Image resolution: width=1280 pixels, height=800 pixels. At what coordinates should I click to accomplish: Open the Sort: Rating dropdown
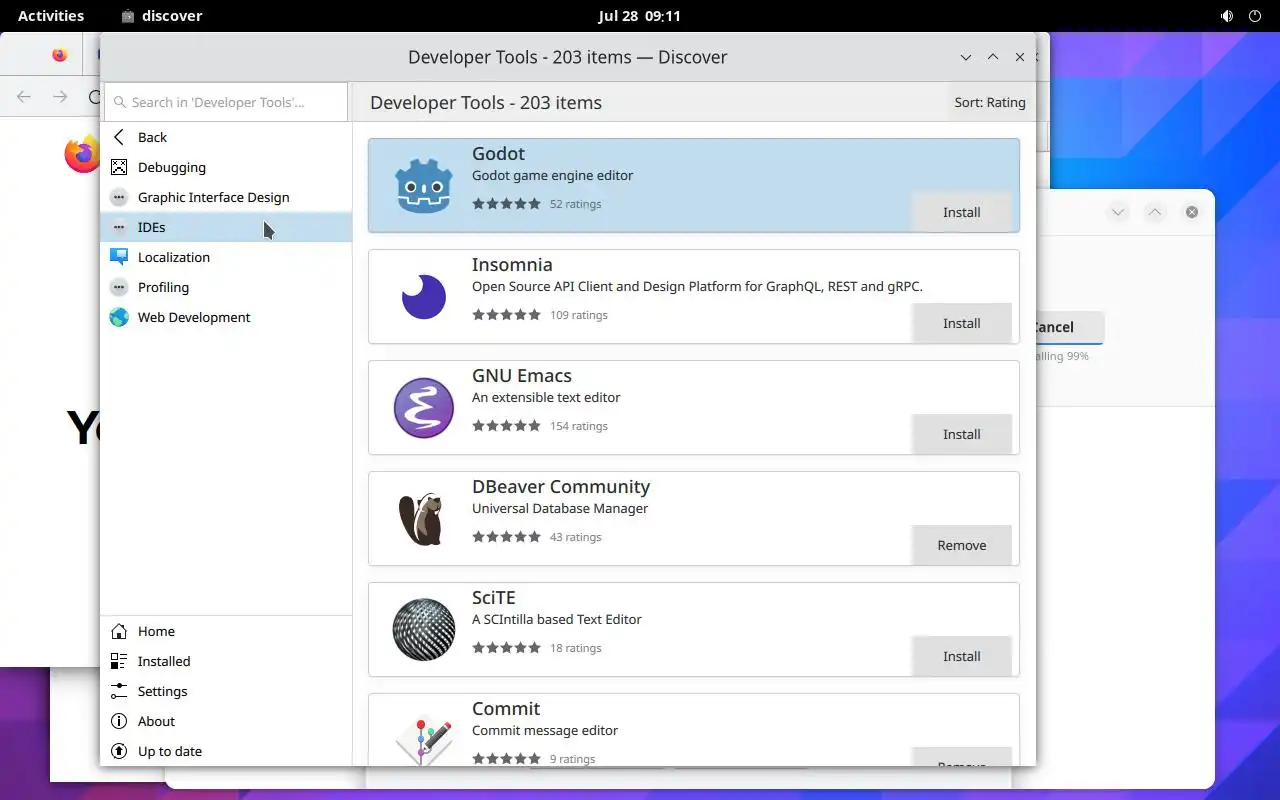(x=990, y=102)
